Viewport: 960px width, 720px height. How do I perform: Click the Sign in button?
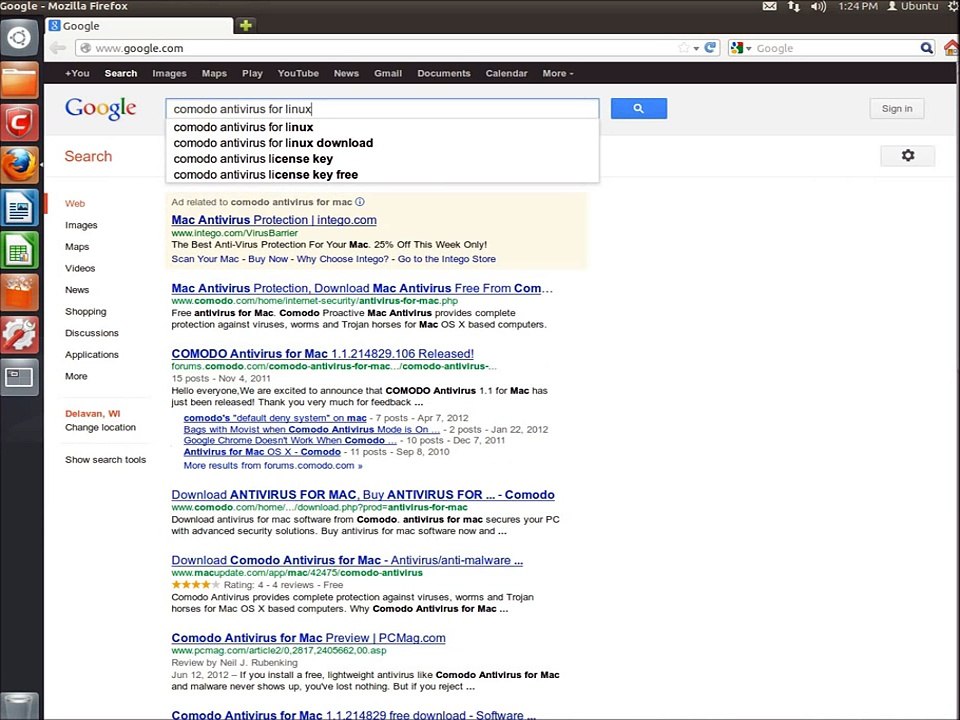click(897, 108)
